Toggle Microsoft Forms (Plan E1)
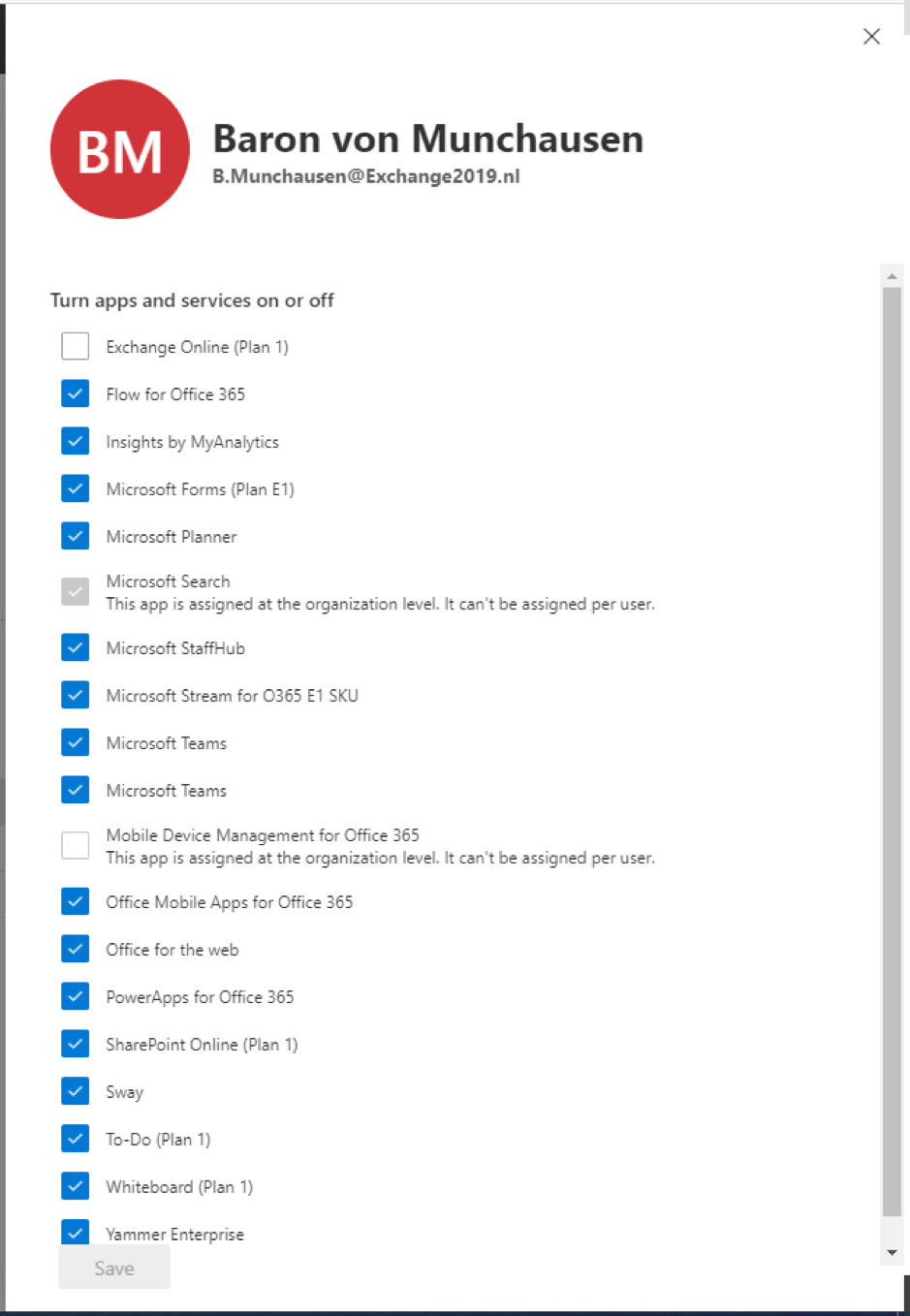Image resolution: width=910 pixels, height=1316 pixels. (x=75, y=488)
